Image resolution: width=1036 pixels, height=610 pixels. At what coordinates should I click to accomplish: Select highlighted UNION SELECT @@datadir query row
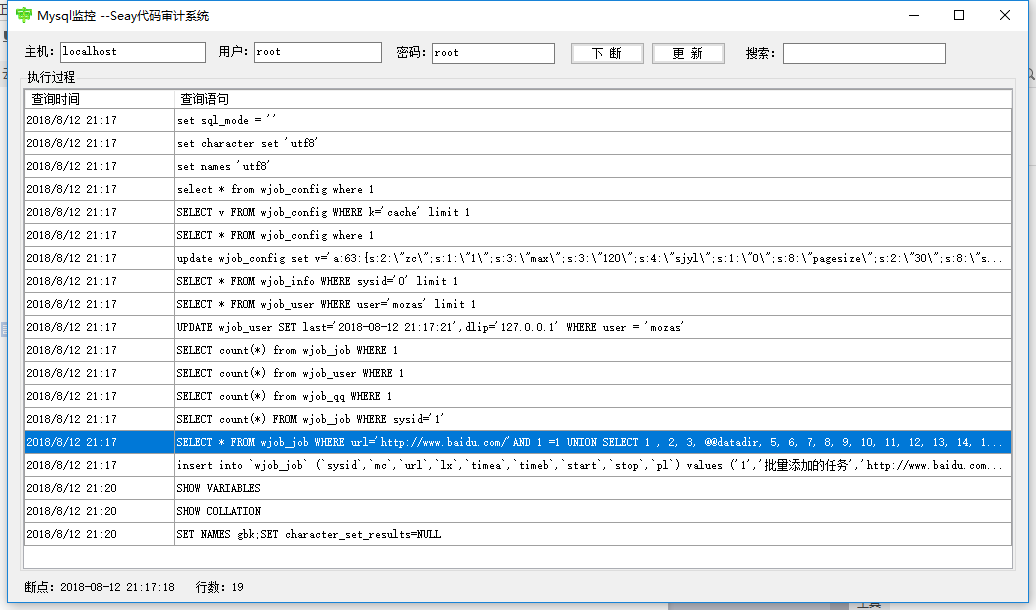coord(518,442)
